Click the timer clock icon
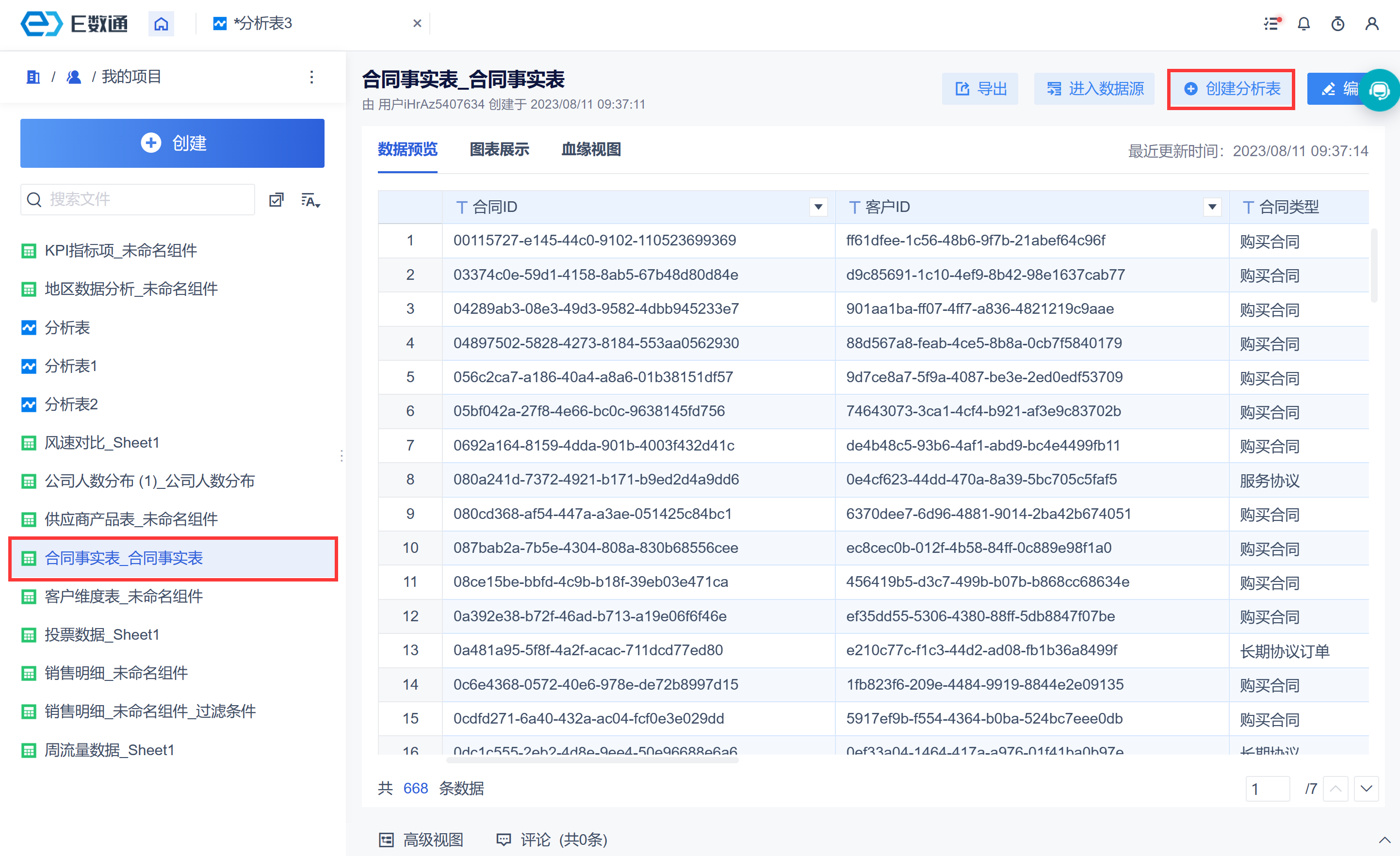The height and width of the screenshot is (856, 1400). click(1337, 24)
